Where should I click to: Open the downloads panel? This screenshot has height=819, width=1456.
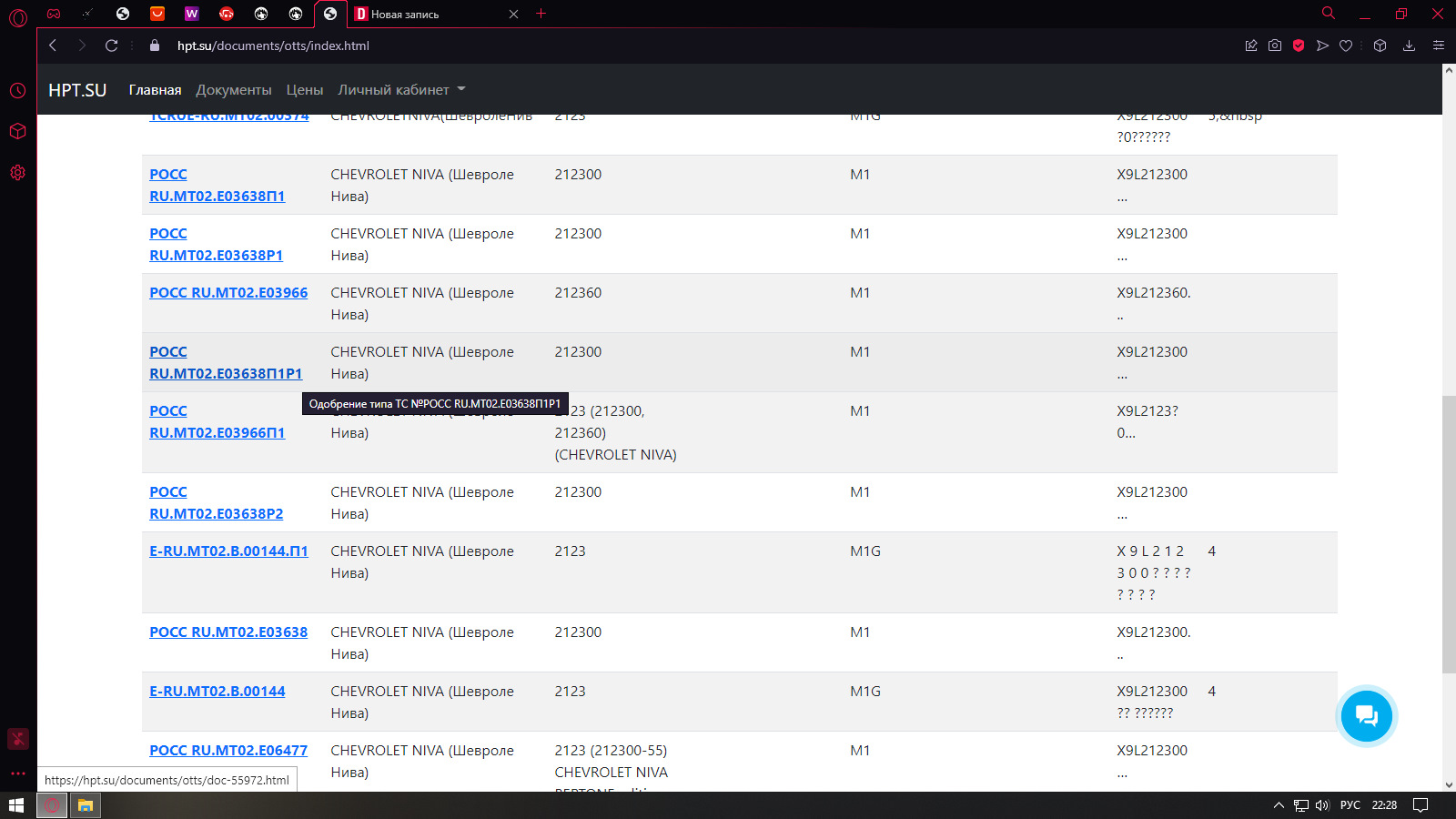(1409, 45)
